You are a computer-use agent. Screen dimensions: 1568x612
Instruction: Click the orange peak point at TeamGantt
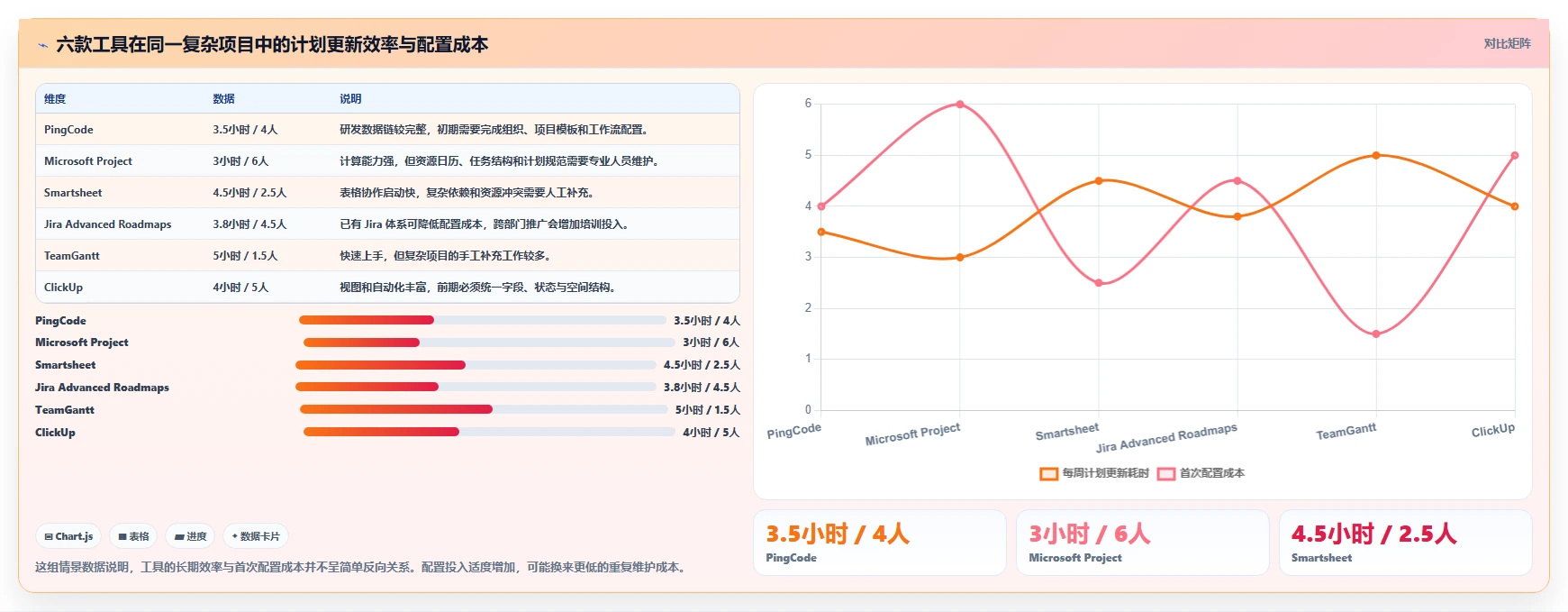point(1376,156)
